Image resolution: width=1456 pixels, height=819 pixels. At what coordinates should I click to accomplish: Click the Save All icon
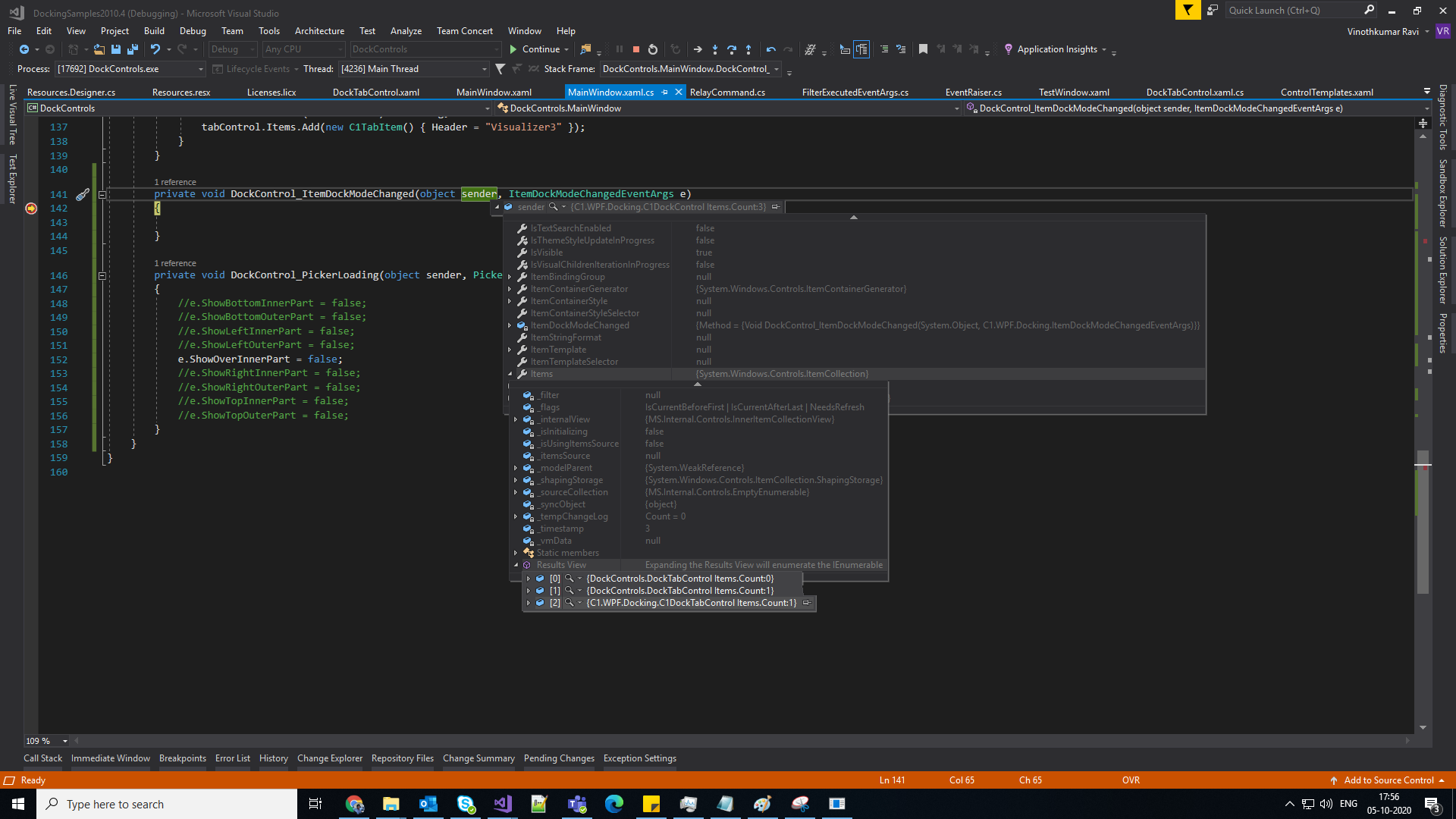(133, 49)
